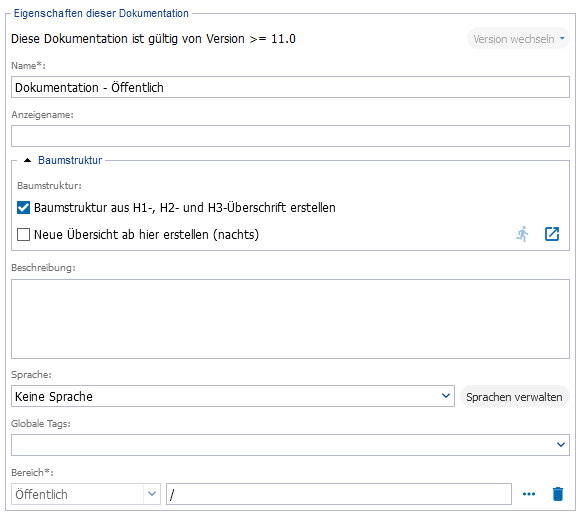Expand the Globale Tags dropdown arrow
The width and height of the screenshot is (576, 514).
pos(561,445)
